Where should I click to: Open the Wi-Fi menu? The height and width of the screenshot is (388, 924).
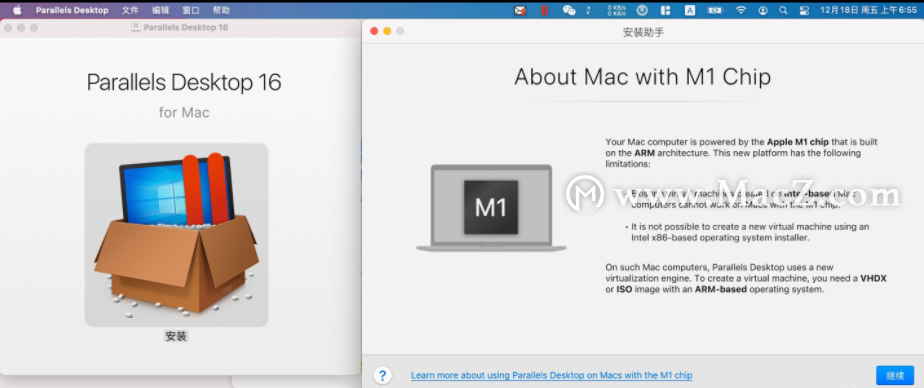(741, 10)
